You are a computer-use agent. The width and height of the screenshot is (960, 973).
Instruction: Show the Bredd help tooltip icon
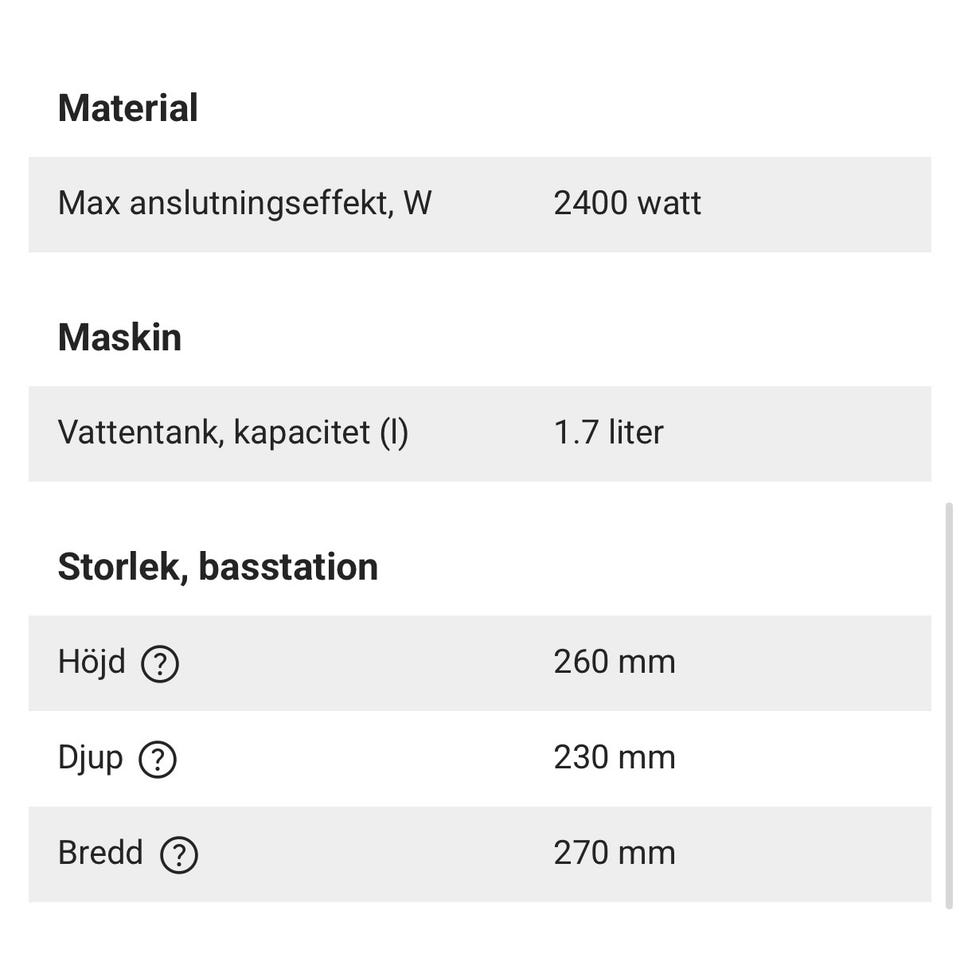pos(179,855)
